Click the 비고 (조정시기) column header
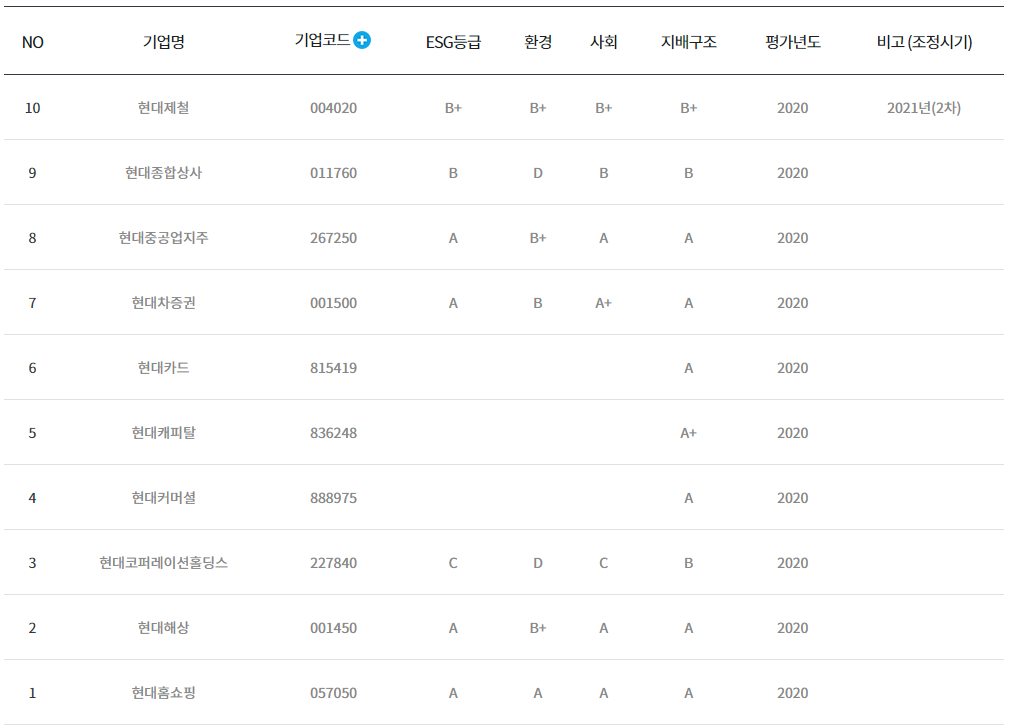1009x728 pixels. tap(924, 42)
